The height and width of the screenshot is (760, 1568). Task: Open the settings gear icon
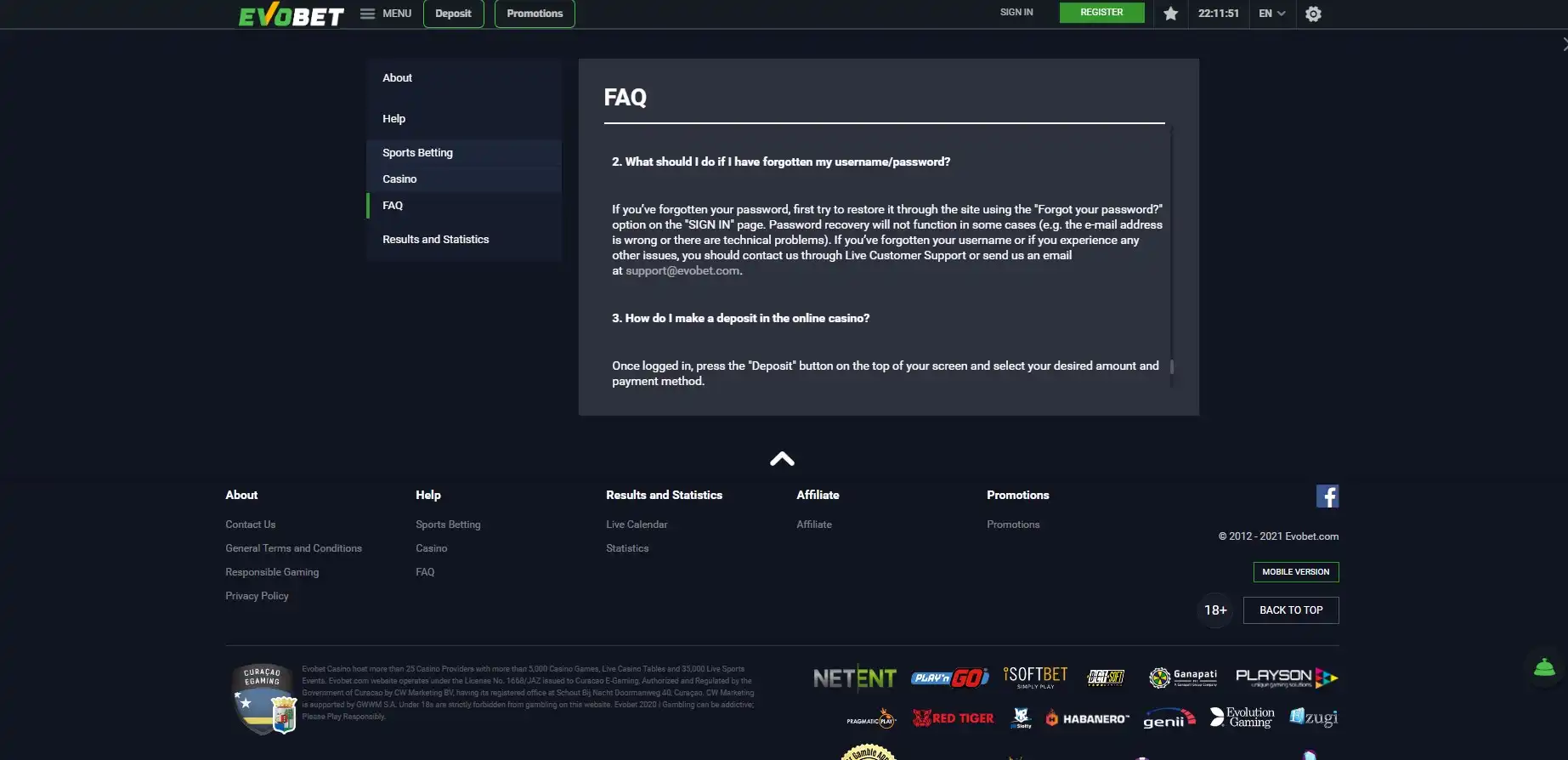coord(1313,14)
